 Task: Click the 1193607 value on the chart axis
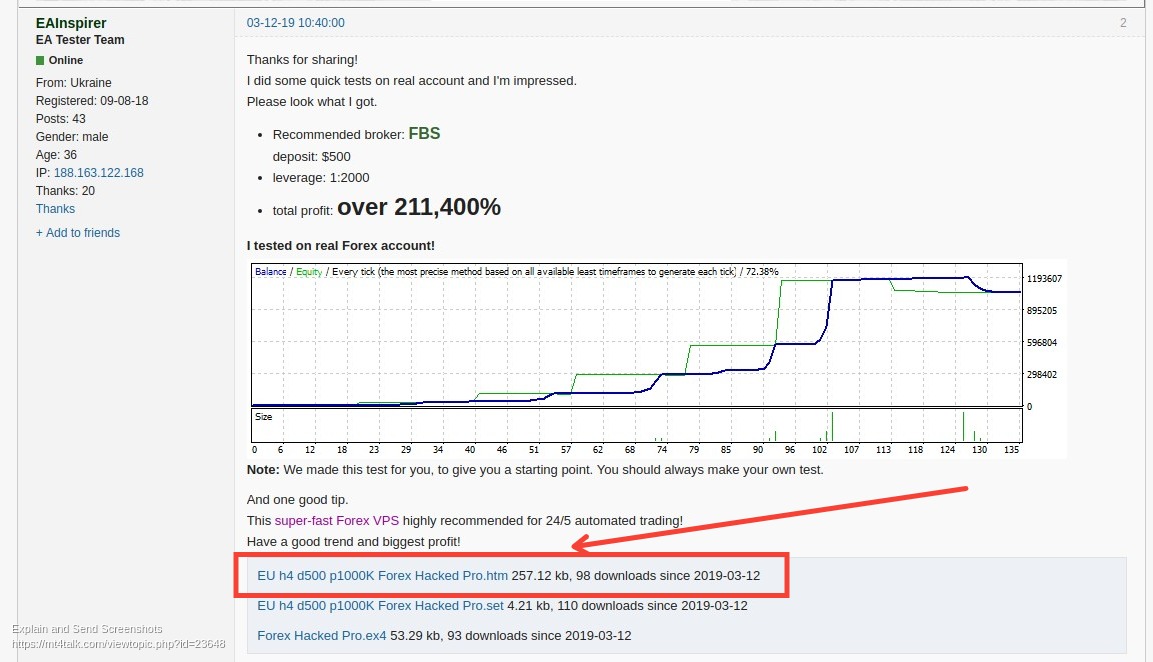1044,279
